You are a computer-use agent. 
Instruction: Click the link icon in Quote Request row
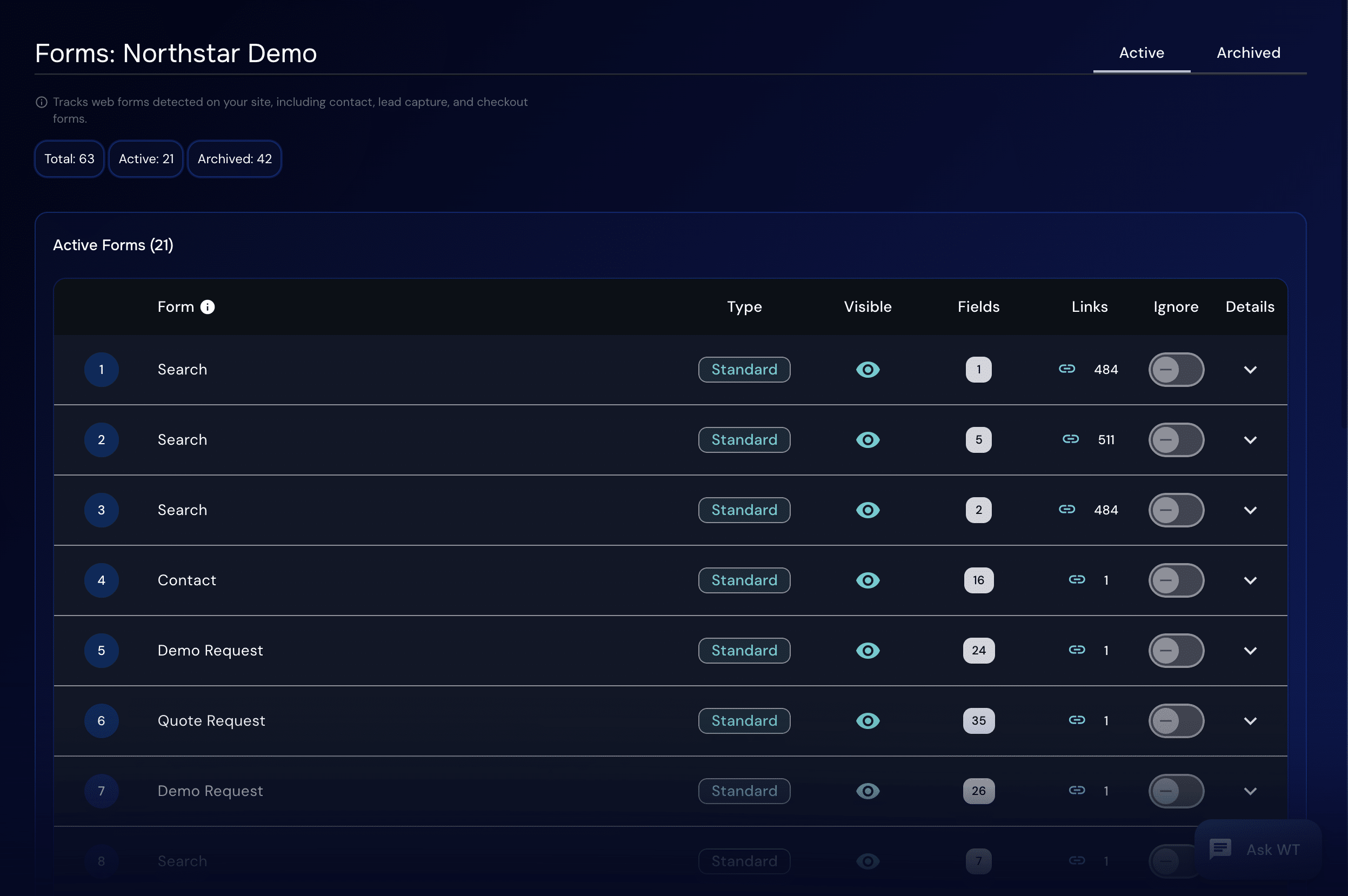(1077, 720)
